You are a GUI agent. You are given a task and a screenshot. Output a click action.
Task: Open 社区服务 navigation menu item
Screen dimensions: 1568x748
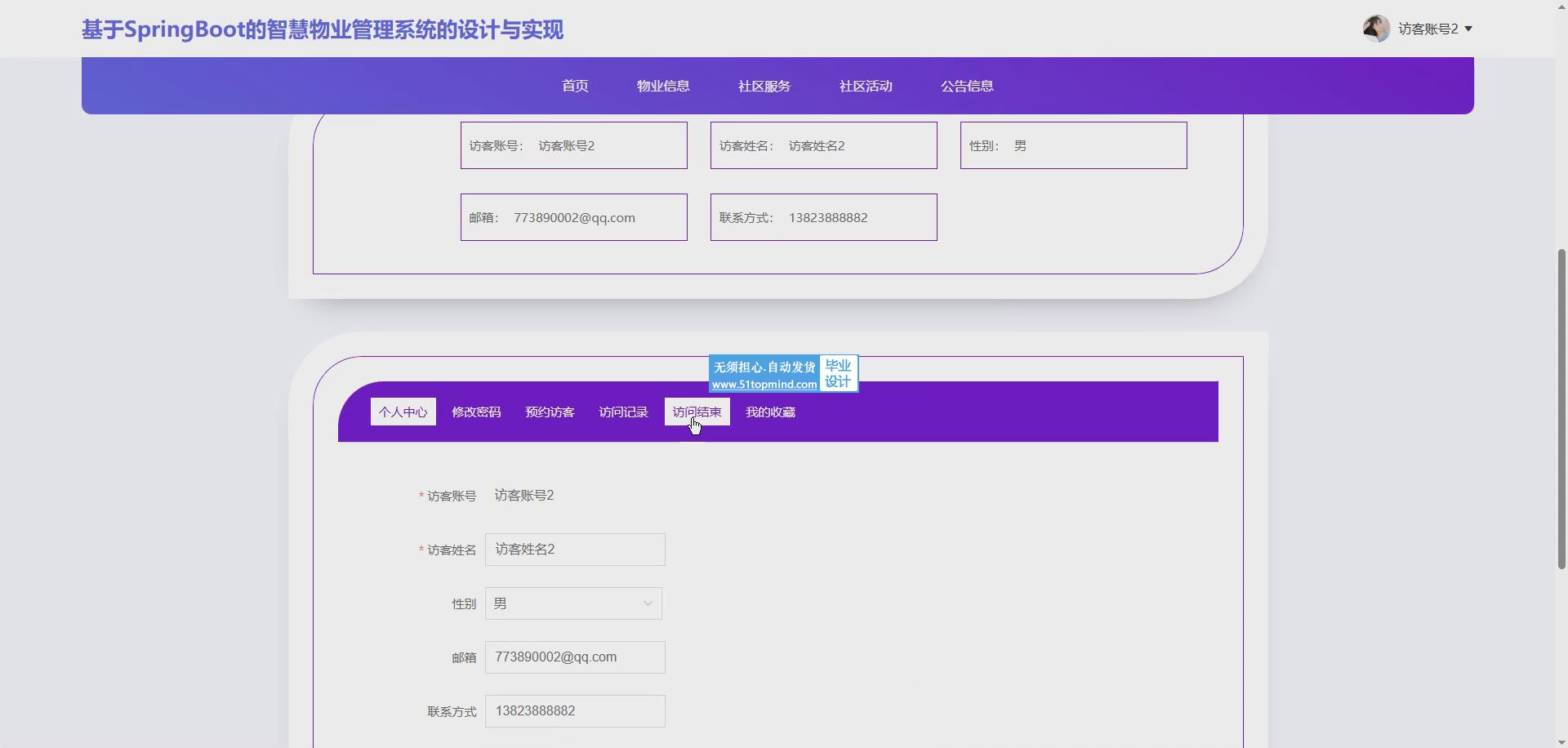(764, 86)
